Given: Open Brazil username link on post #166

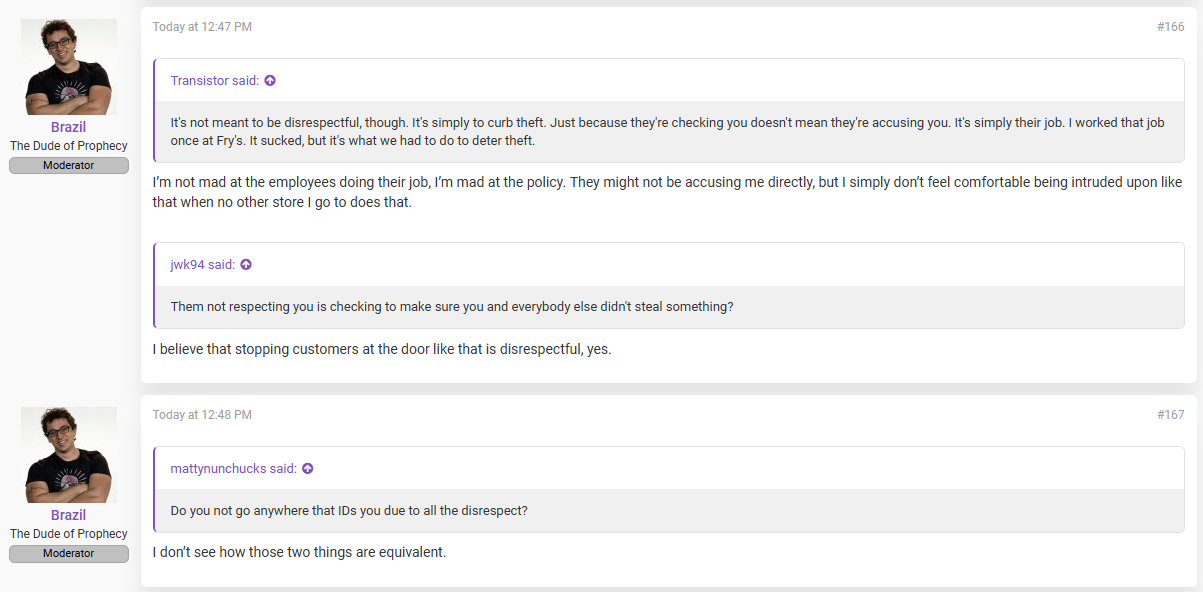Looking at the screenshot, I should (x=69, y=128).
